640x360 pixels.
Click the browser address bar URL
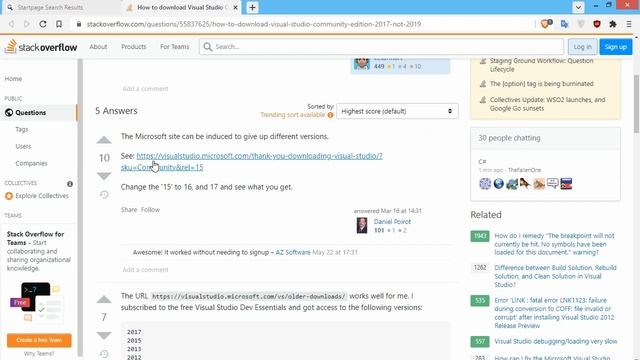tap(254, 24)
